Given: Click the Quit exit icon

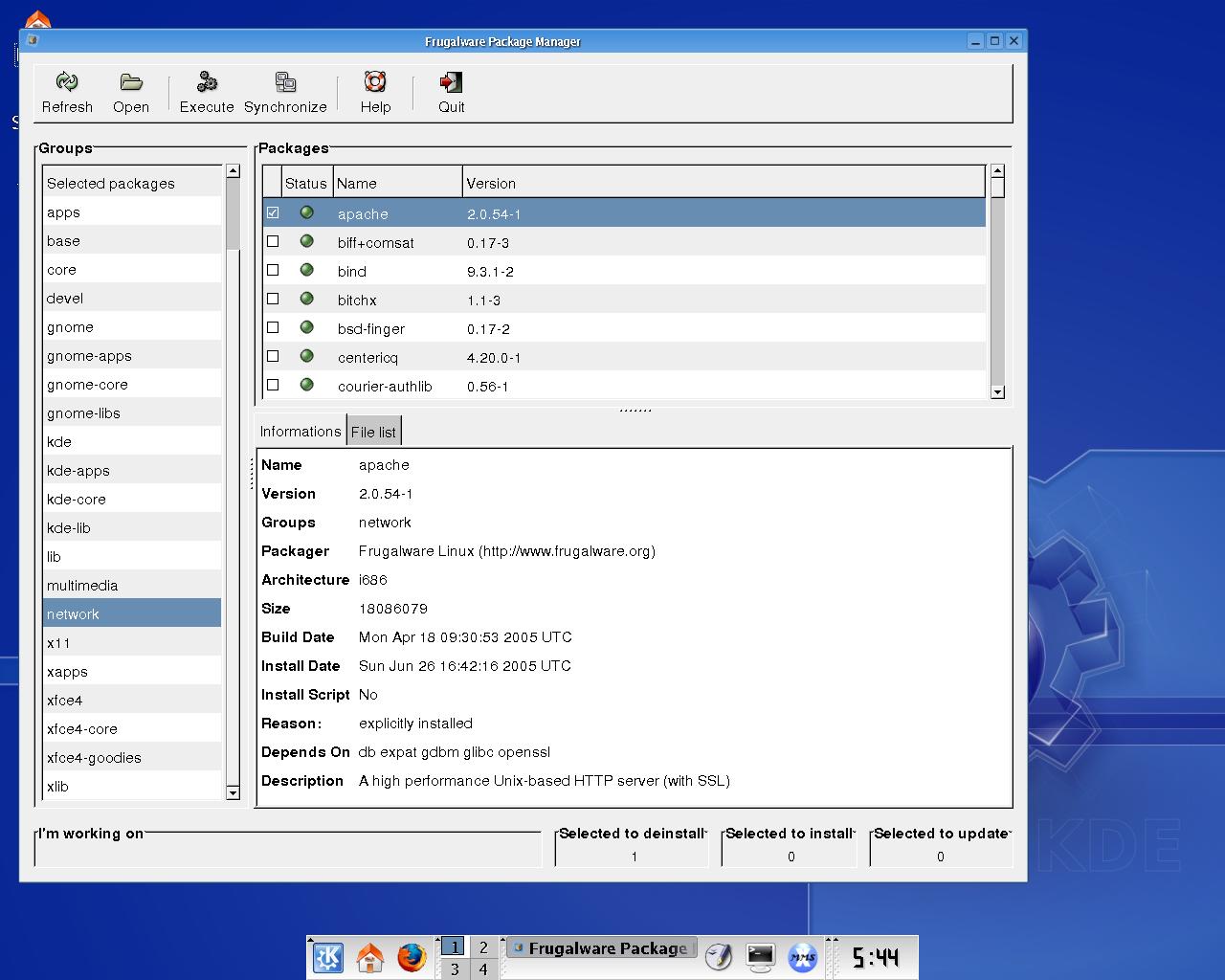Looking at the screenshot, I should tap(451, 82).
